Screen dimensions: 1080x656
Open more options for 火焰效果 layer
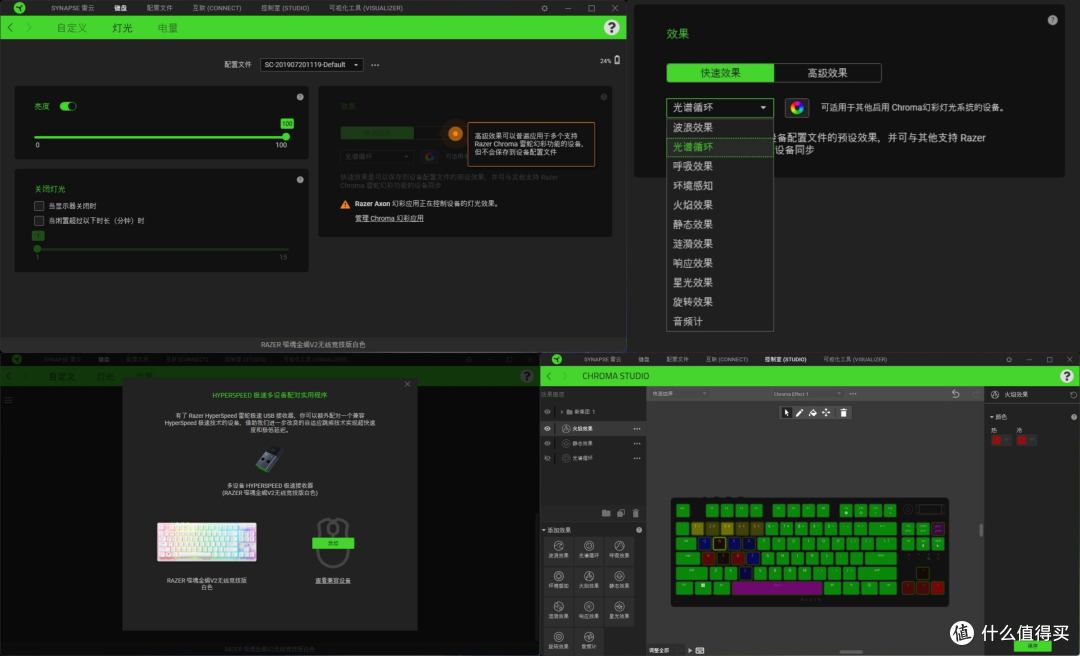(x=637, y=429)
